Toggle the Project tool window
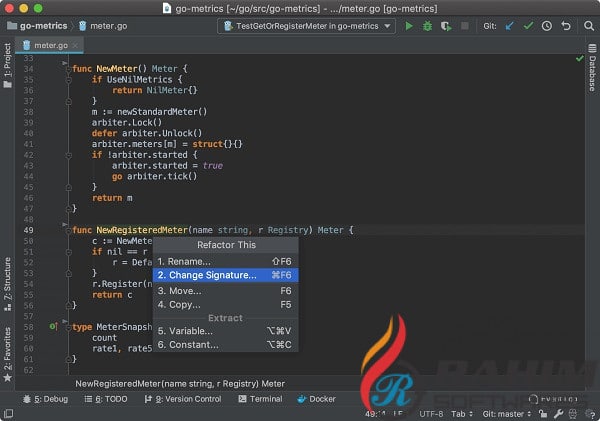The width and height of the screenshot is (600, 421). 8,66
